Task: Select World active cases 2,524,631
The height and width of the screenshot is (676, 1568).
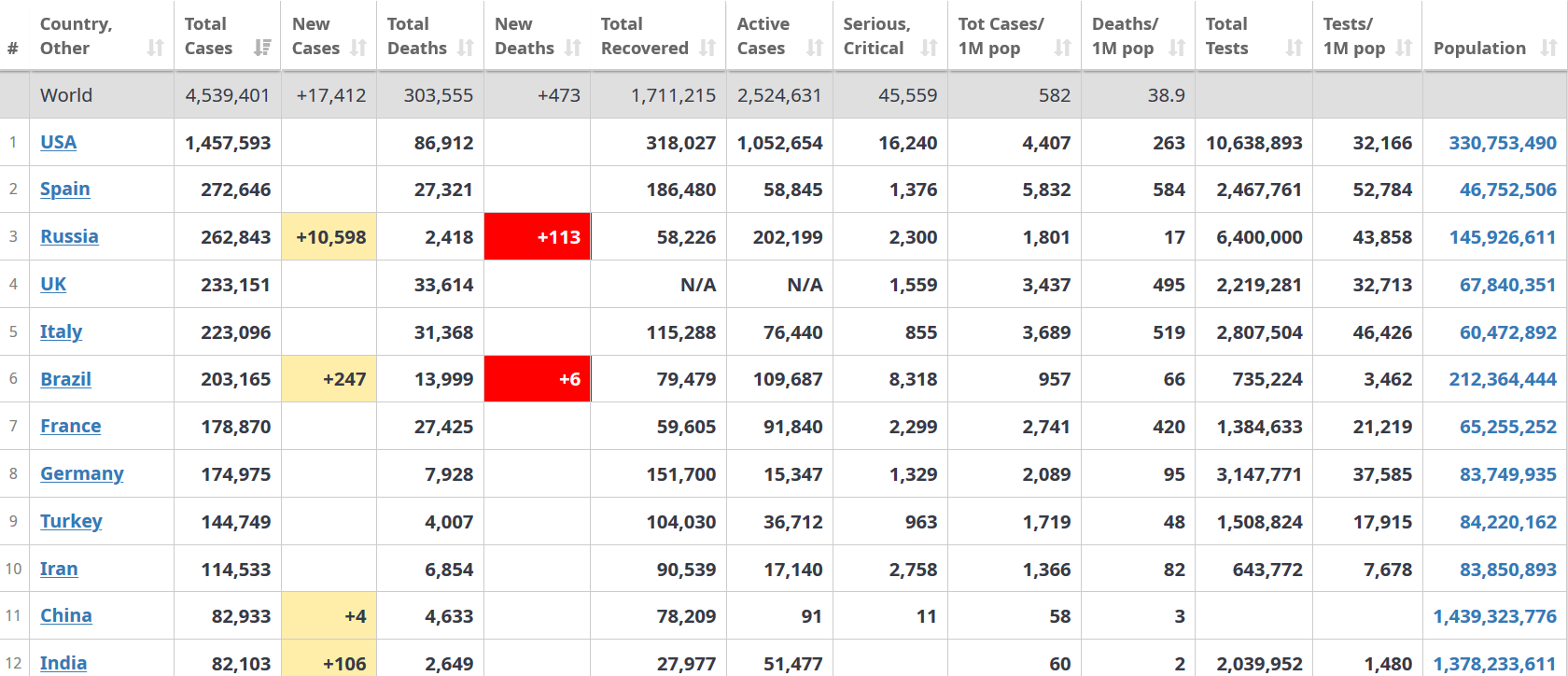Action: point(779,95)
